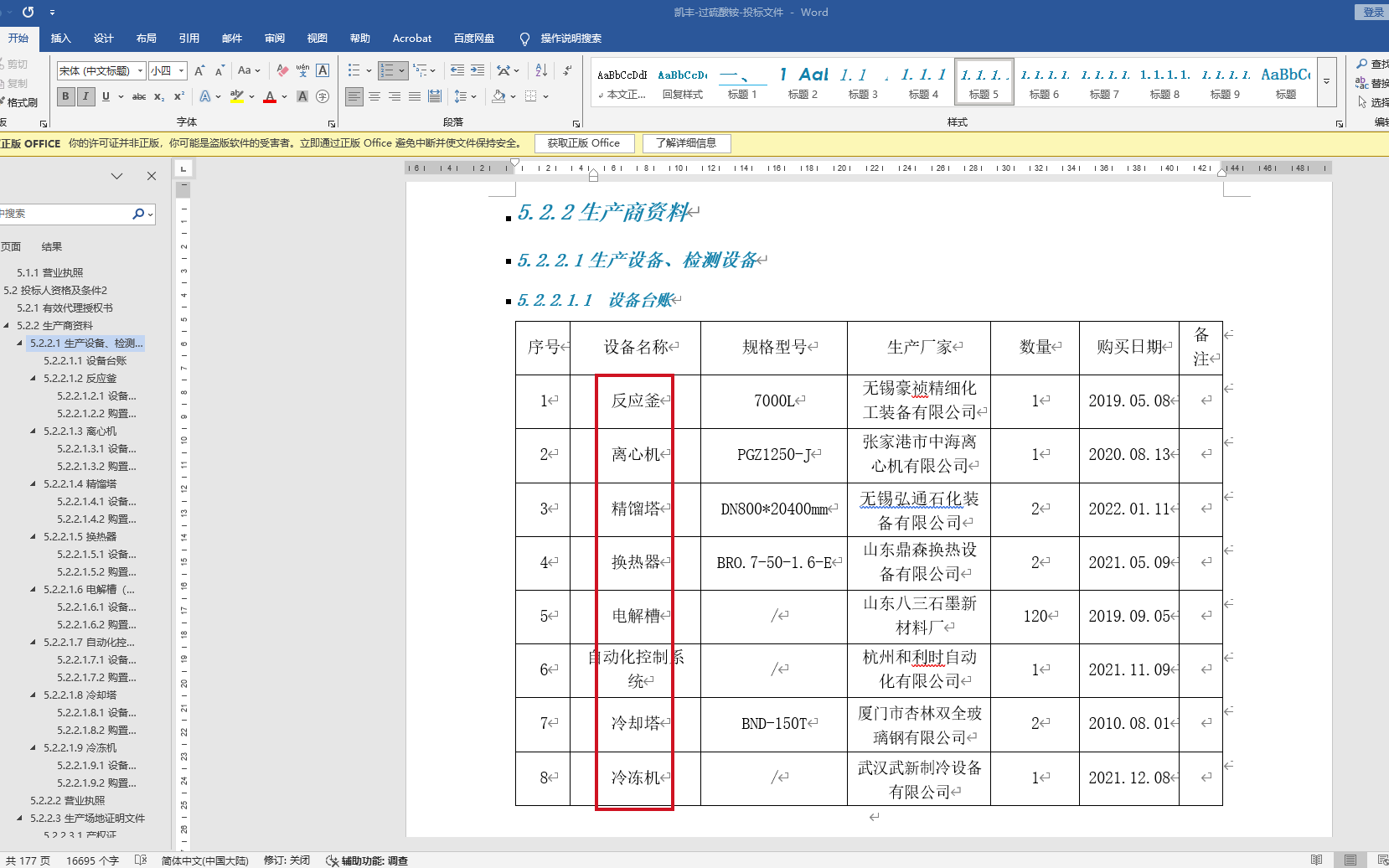
Task: Right align the paragraph
Action: point(395,96)
